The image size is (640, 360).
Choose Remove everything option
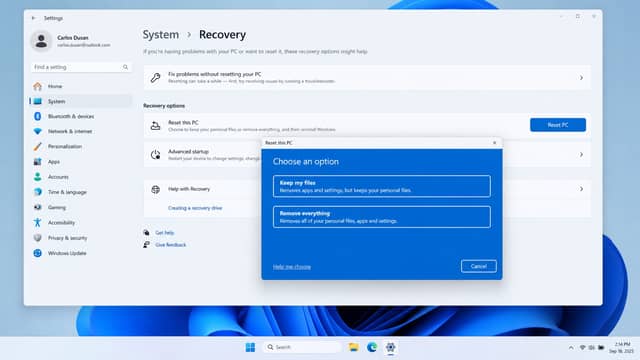click(382, 217)
